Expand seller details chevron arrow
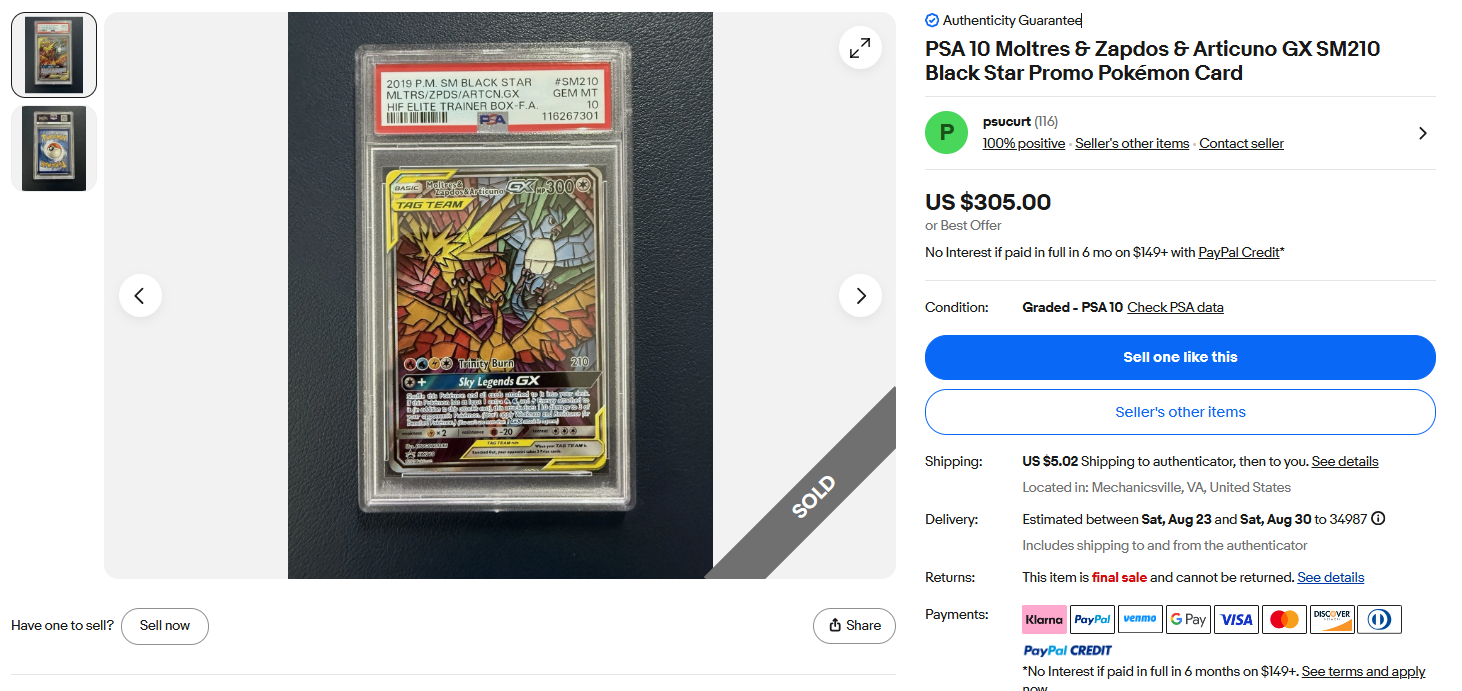The height and width of the screenshot is (691, 1462). (1422, 133)
